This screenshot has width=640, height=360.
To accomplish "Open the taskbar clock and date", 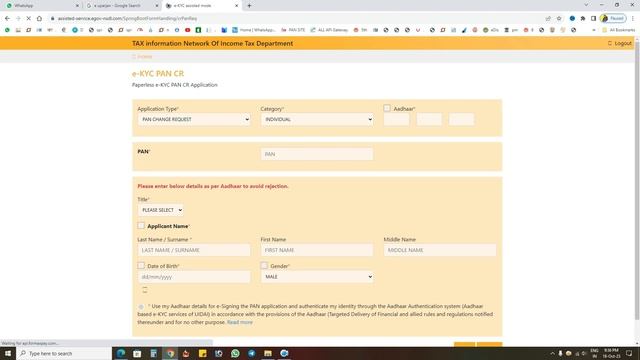I will pyautogui.click(x=611, y=353).
